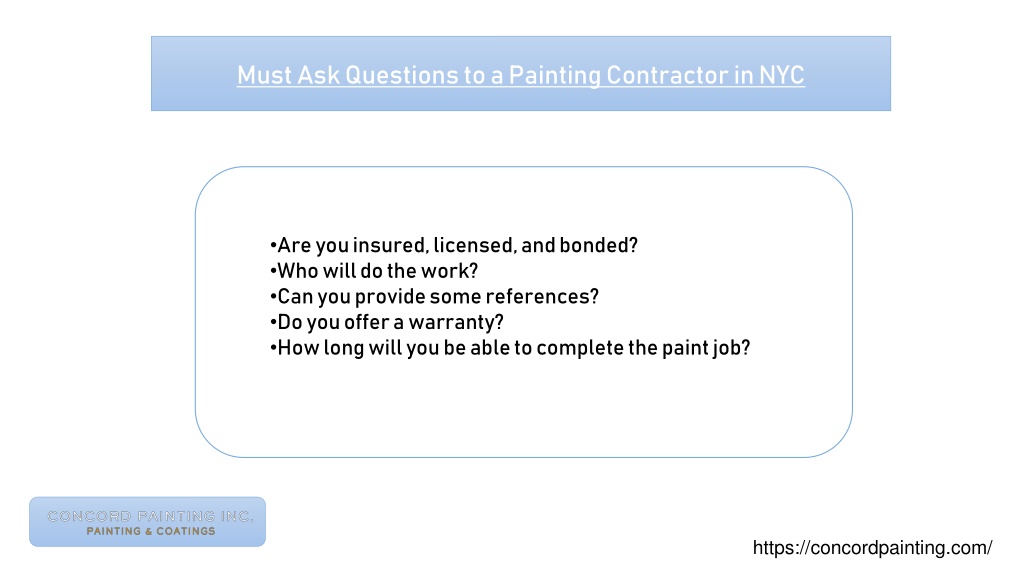Open the underlined Must Ask Questions title link
Image resolution: width=1024 pixels, height=576 pixels.
tap(520, 75)
